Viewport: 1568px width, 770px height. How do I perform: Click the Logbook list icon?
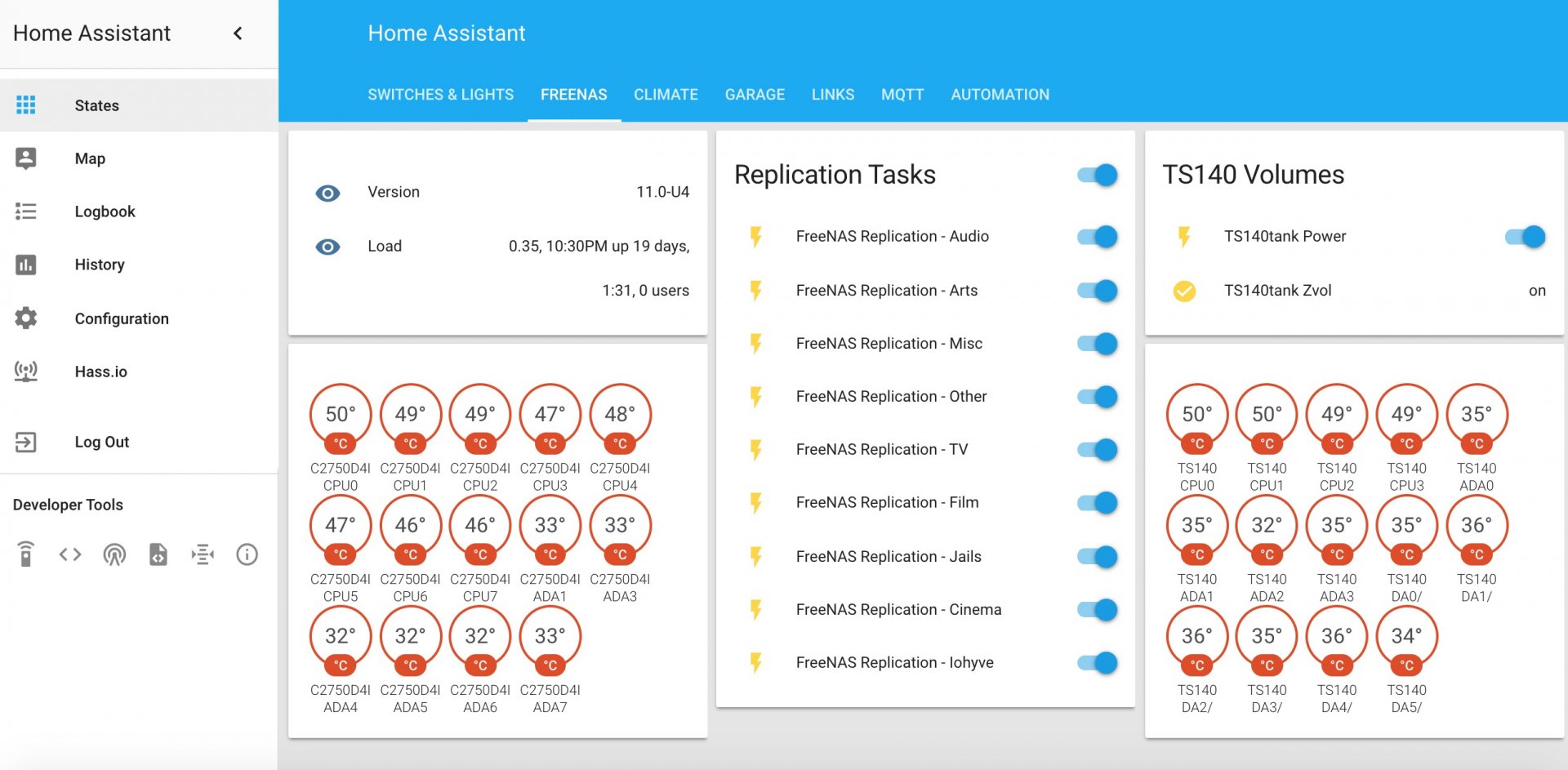(x=26, y=211)
